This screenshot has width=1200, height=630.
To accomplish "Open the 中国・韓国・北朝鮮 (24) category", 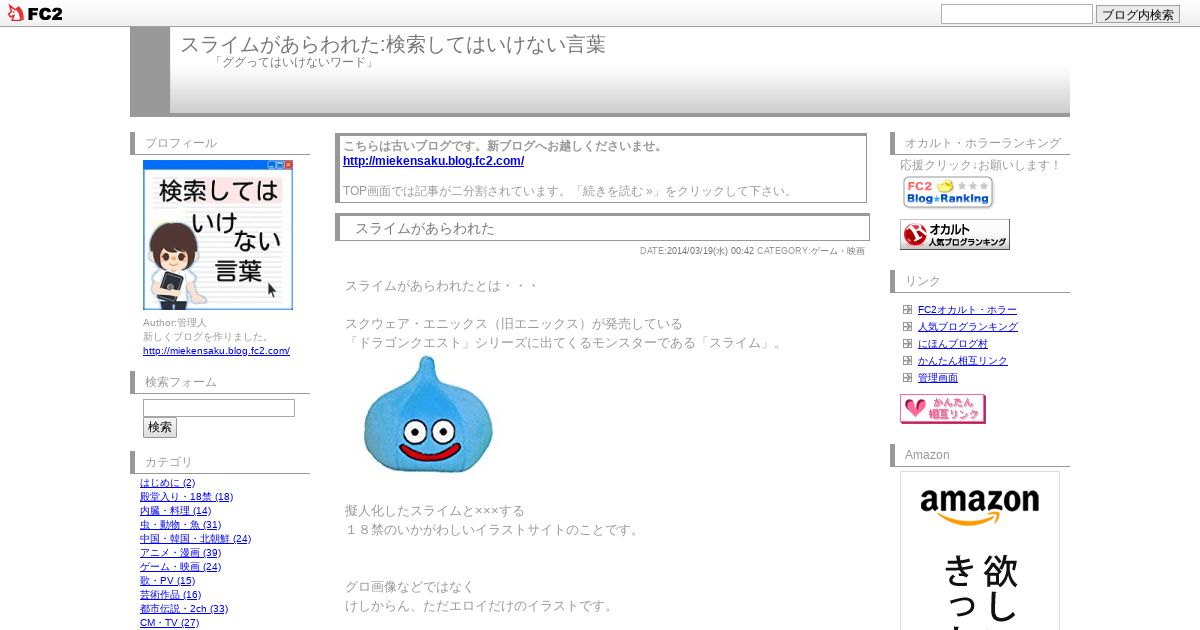I will 196,539.
